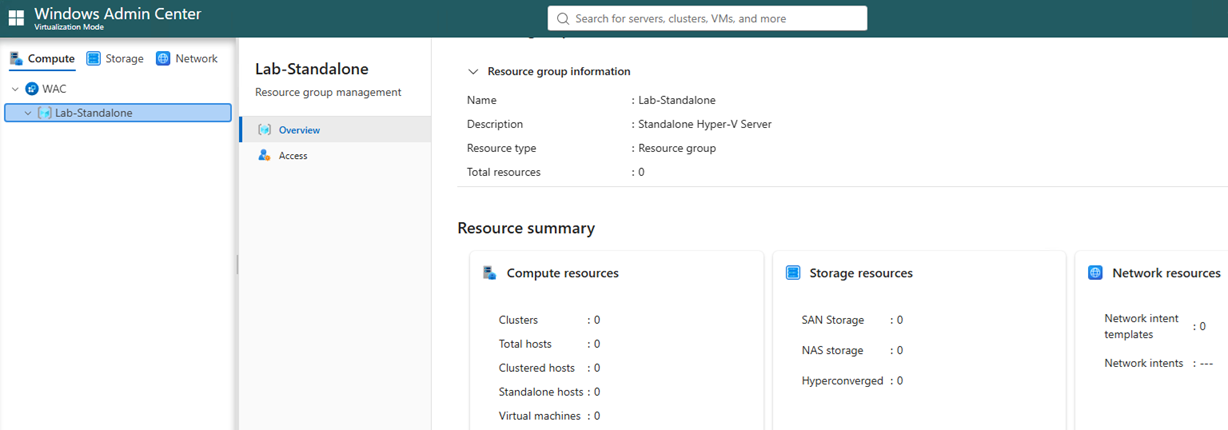The width and height of the screenshot is (1228, 430).
Task: Collapse the WAC tree node chevron
Action: [15, 89]
